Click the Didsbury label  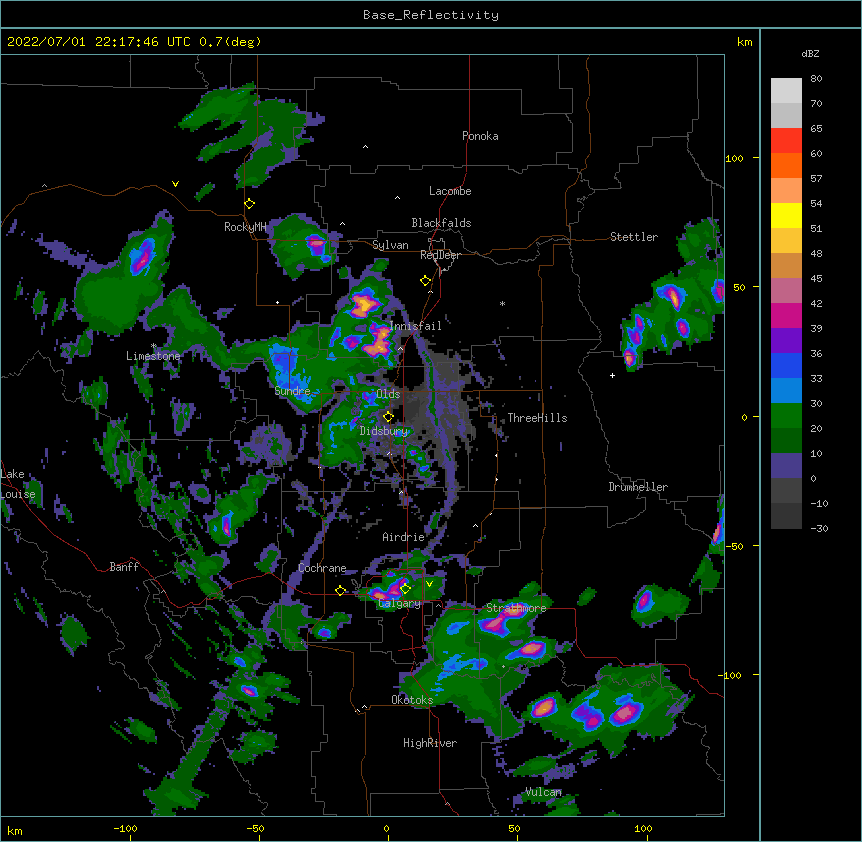[x=384, y=431]
